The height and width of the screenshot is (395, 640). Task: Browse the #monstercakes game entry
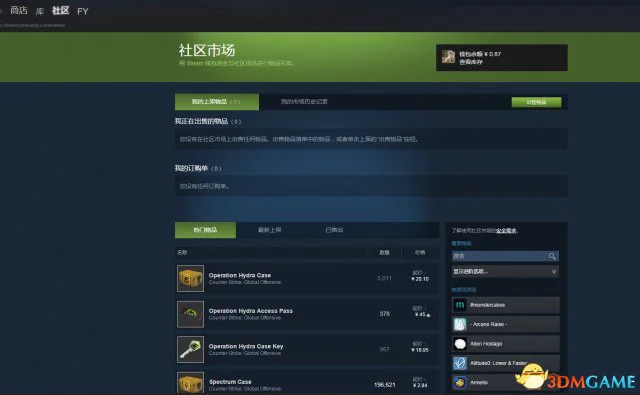tap(506, 305)
